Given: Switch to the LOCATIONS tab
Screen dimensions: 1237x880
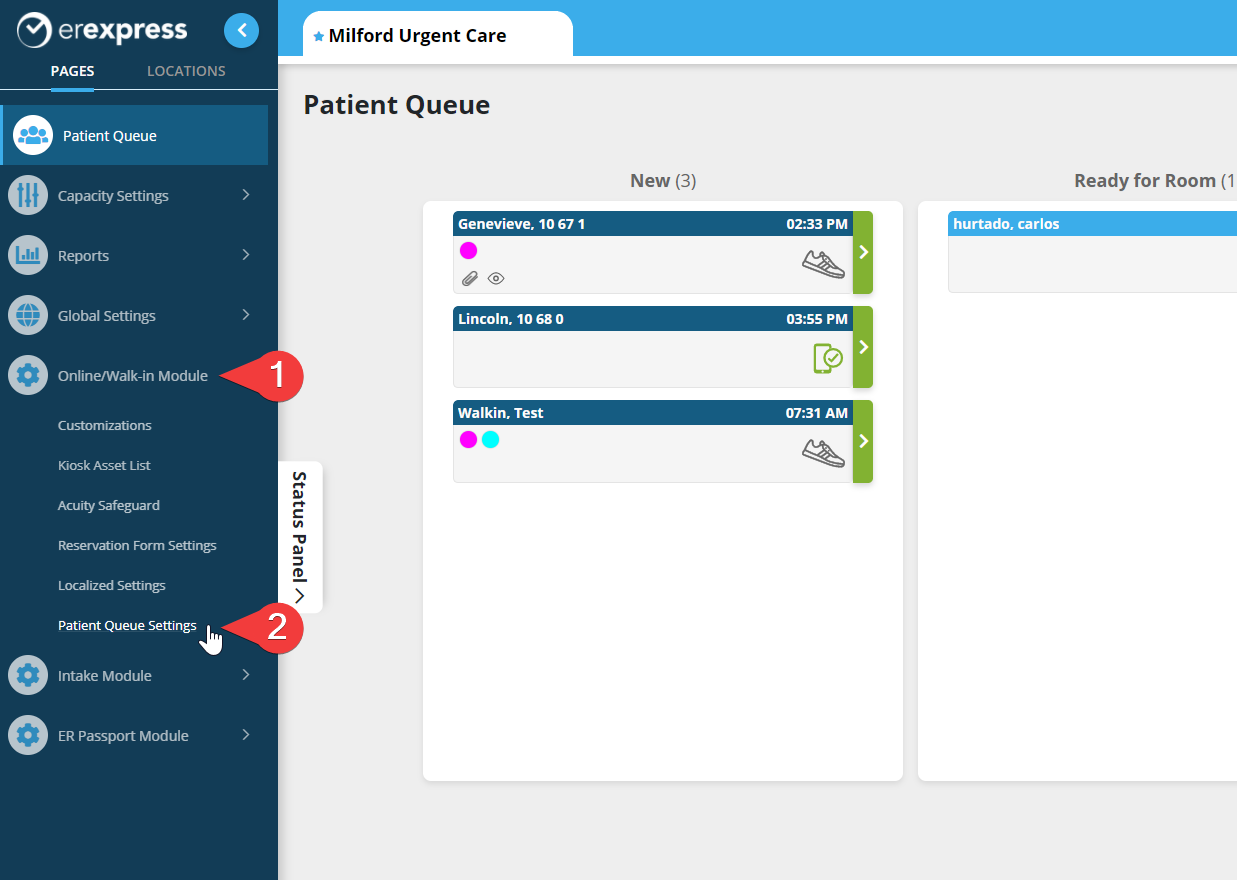Looking at the screenshot, I should [186, 71].
